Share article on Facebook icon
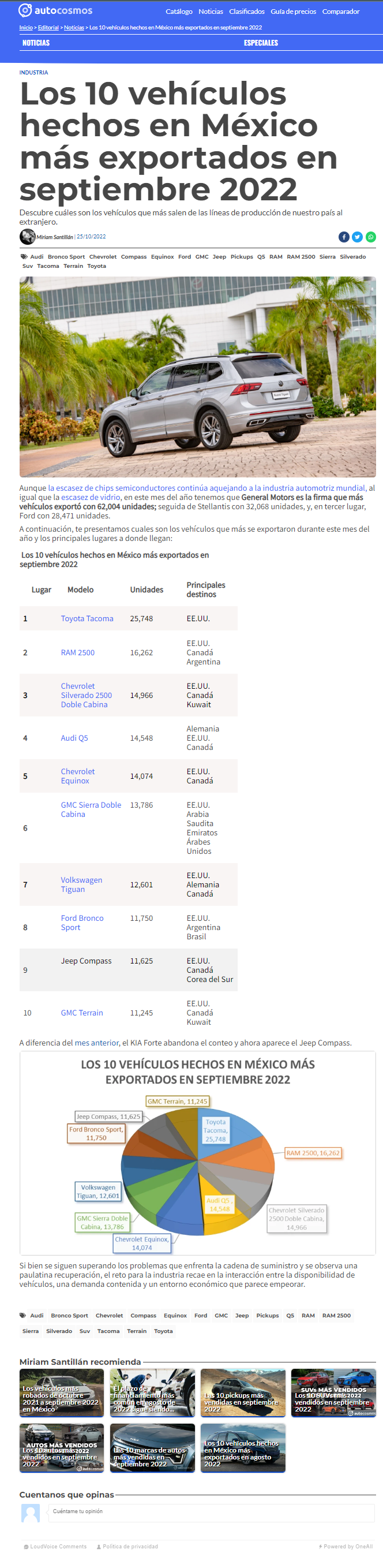 [344, 237]
